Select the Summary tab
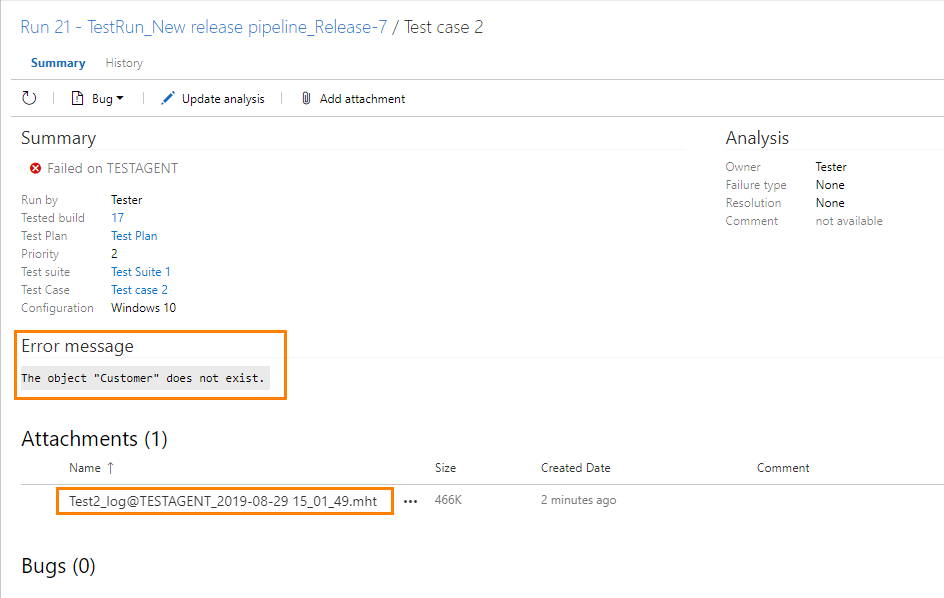Image resolution: width=944 pixels, height=598 pixels. [x=58, y=62]
